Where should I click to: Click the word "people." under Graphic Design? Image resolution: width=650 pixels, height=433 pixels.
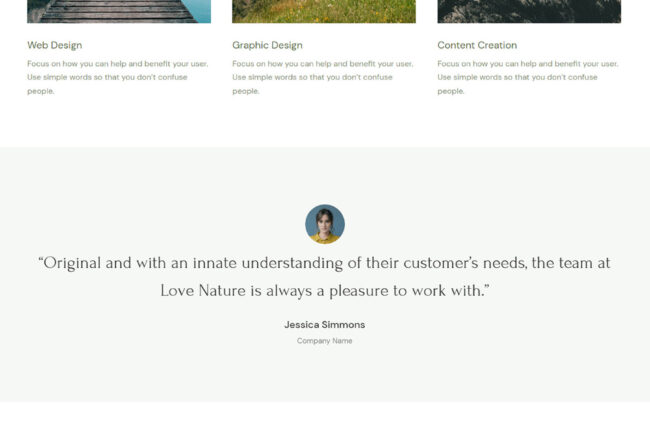pyautogui.click(x=246, y=91)
